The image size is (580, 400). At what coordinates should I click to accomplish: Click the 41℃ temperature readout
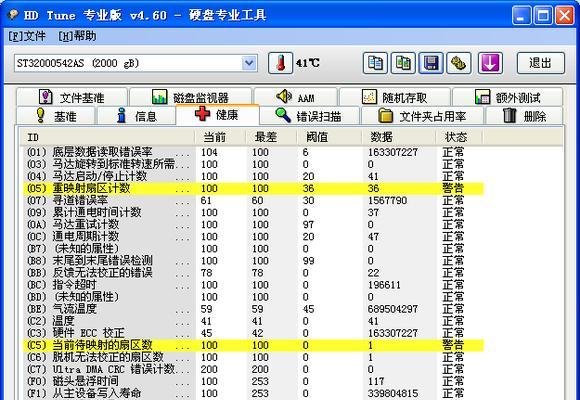pos(307,63)
